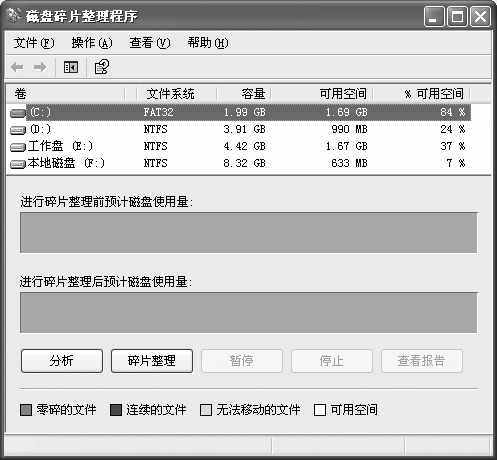Sort by the 卷 column header

(x=66, y=94)
